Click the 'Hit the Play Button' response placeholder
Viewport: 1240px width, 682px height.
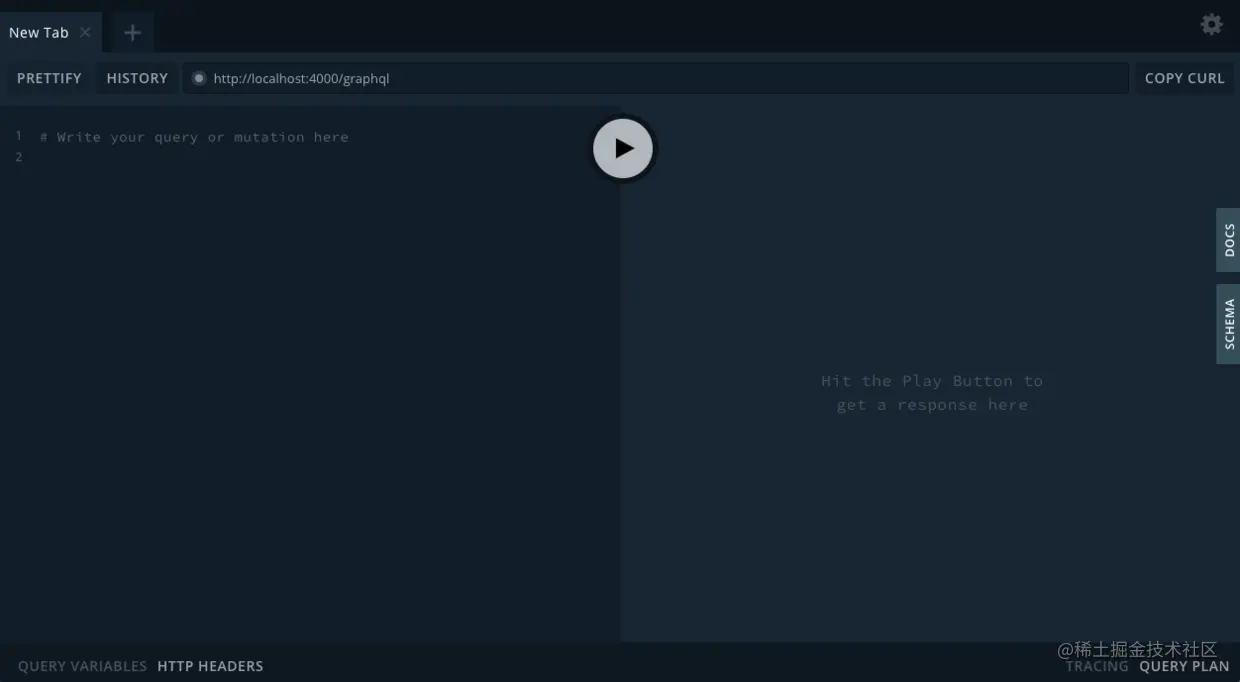[x=932, y=393]
